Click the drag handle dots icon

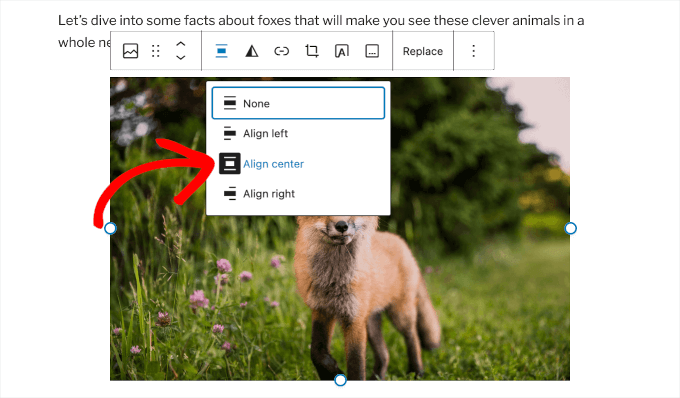coord(156,51)
